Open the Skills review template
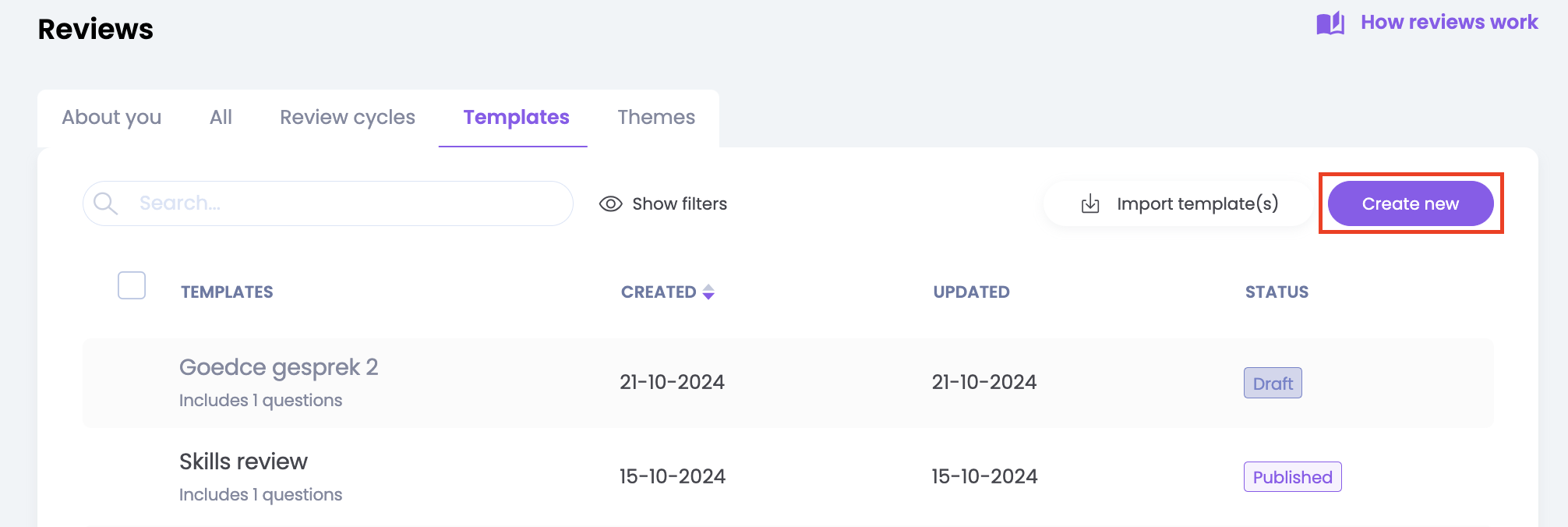Image resolution: width=1568 pixels, height=527 pixels. coord(243,462)
